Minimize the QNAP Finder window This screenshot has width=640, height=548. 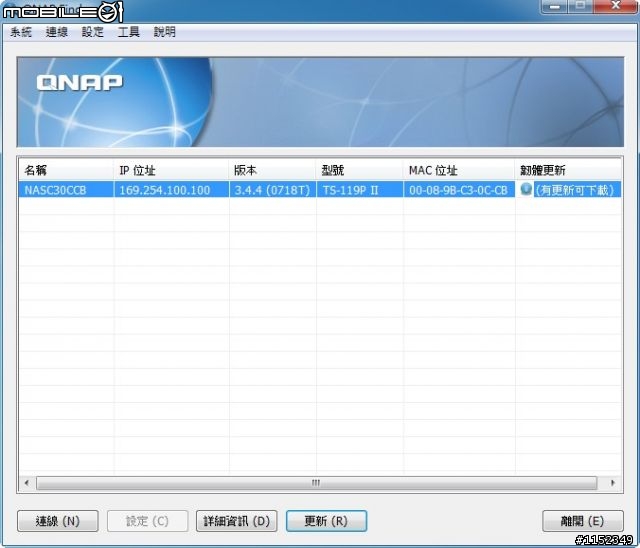click(x=554, y=7)
